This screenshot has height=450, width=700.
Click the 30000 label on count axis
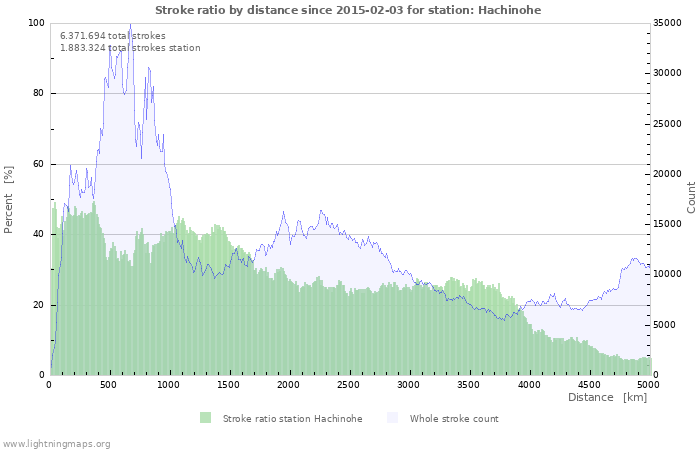point(667,73)
